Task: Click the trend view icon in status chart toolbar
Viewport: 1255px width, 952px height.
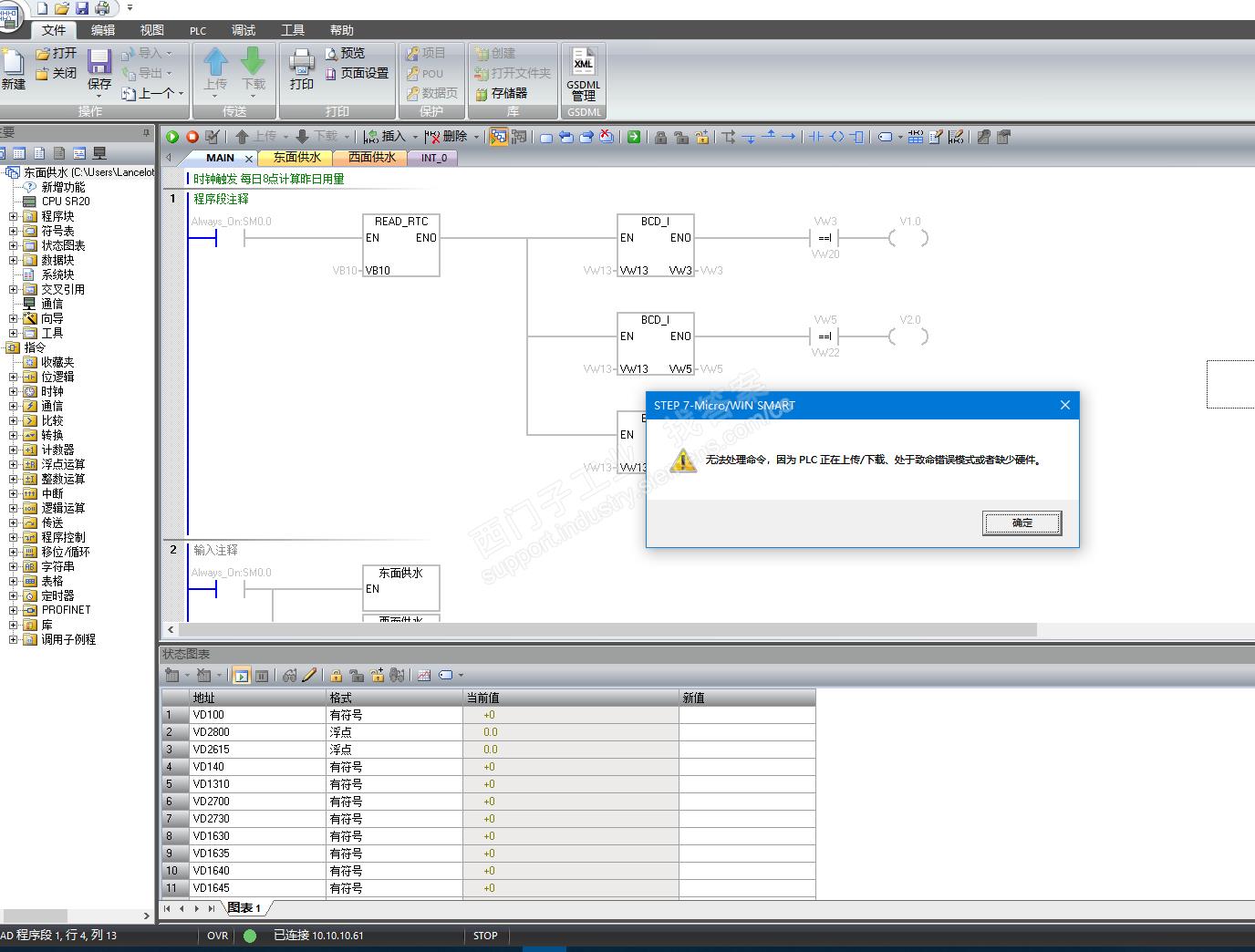Action: (424, 676)
